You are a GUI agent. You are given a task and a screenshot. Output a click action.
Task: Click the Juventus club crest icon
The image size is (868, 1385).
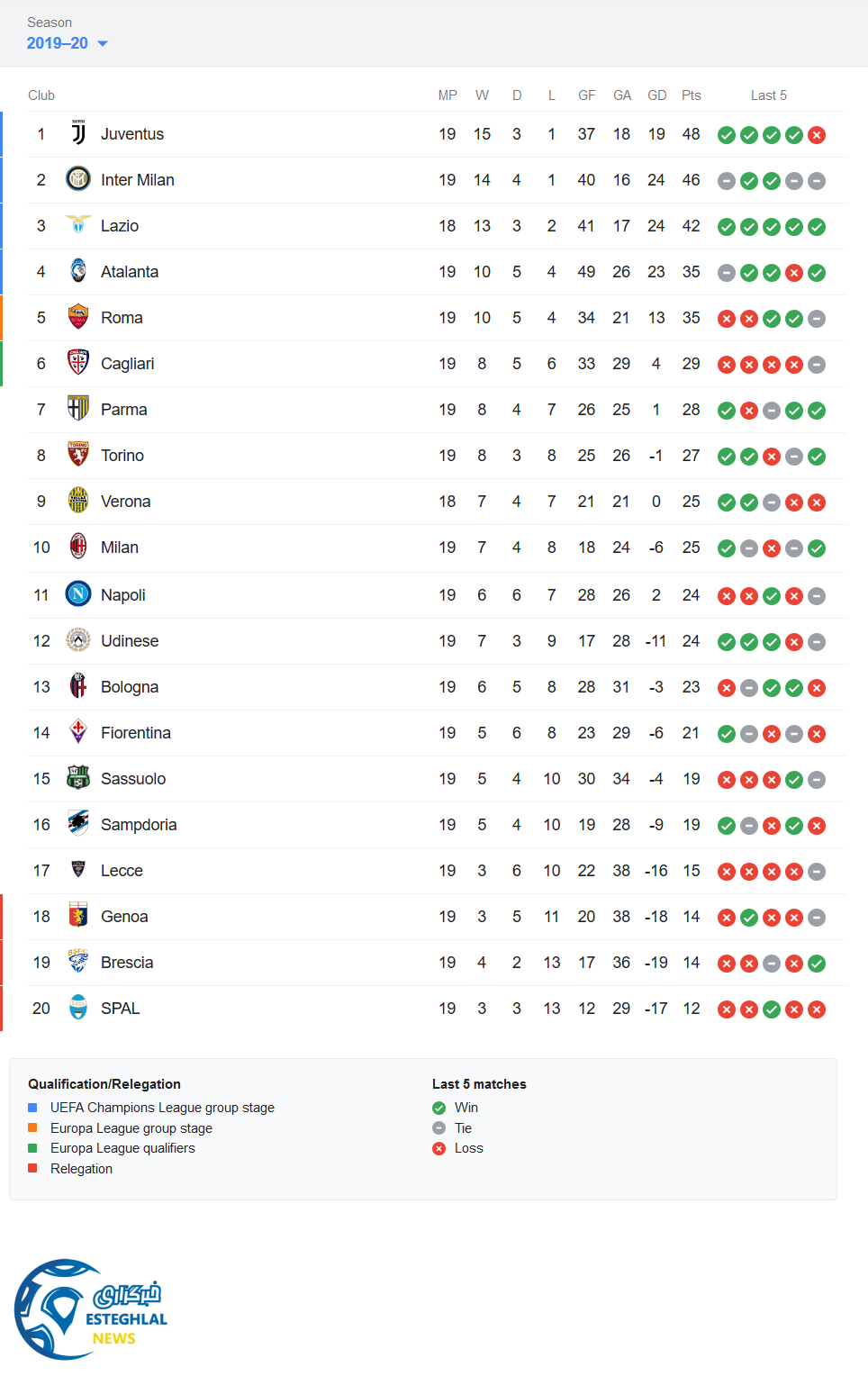point(78,134)
